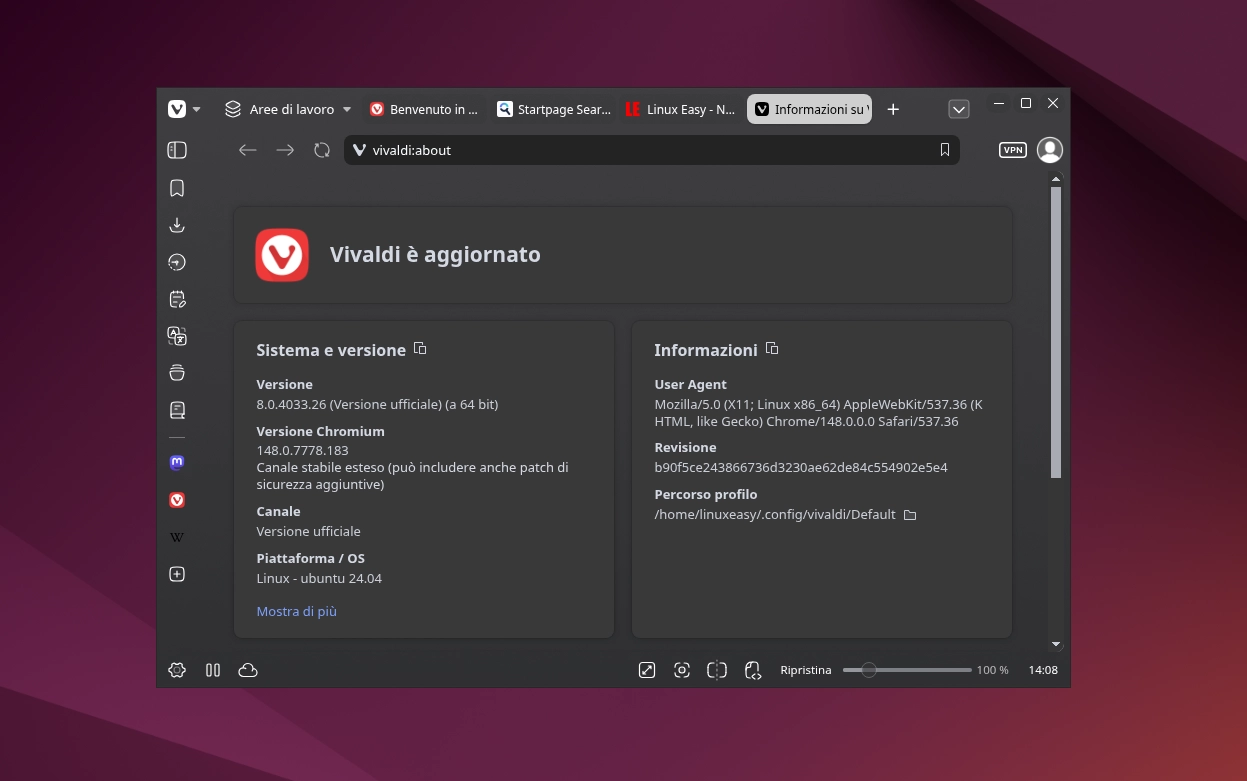
Task: Click the scrollbar down arrow
Action: (x=1056, y=645)
